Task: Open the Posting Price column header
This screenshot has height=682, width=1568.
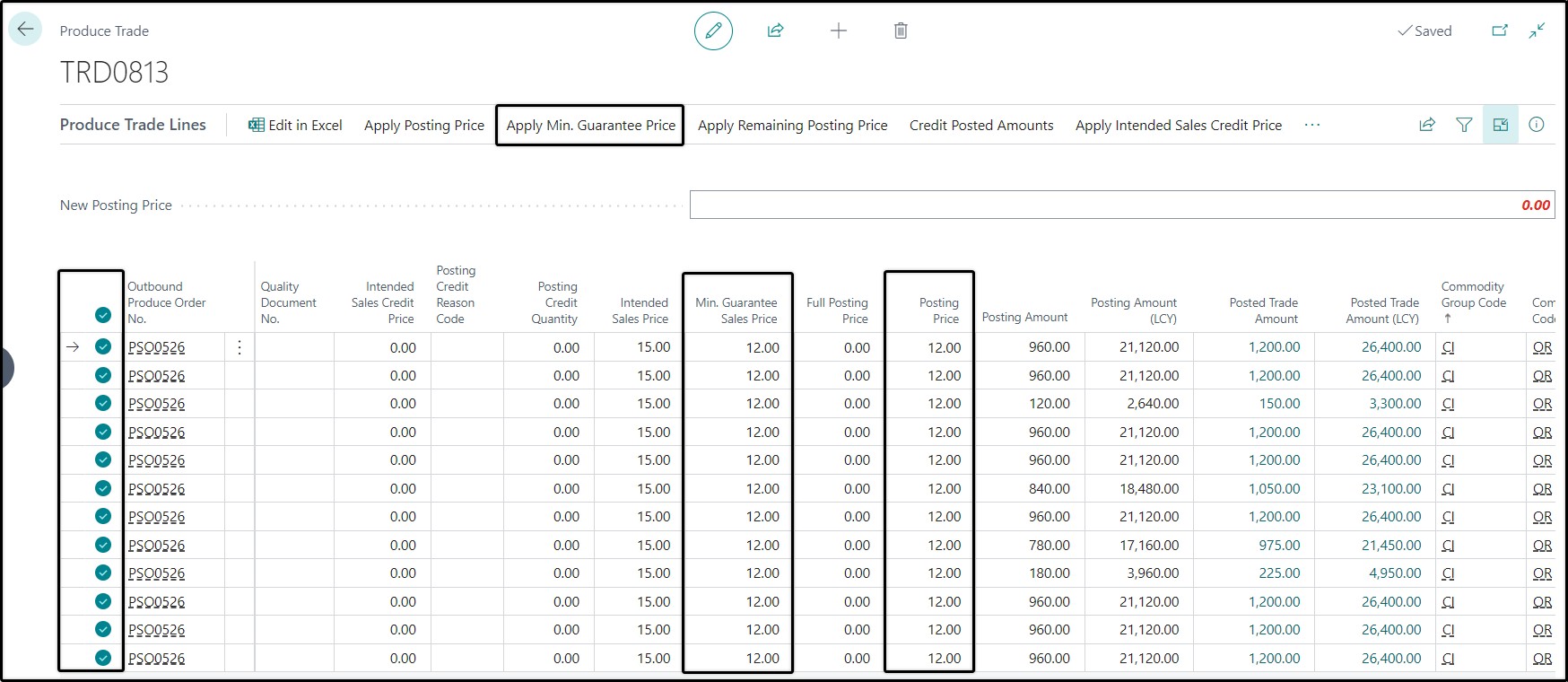Action: coord(939,310)
